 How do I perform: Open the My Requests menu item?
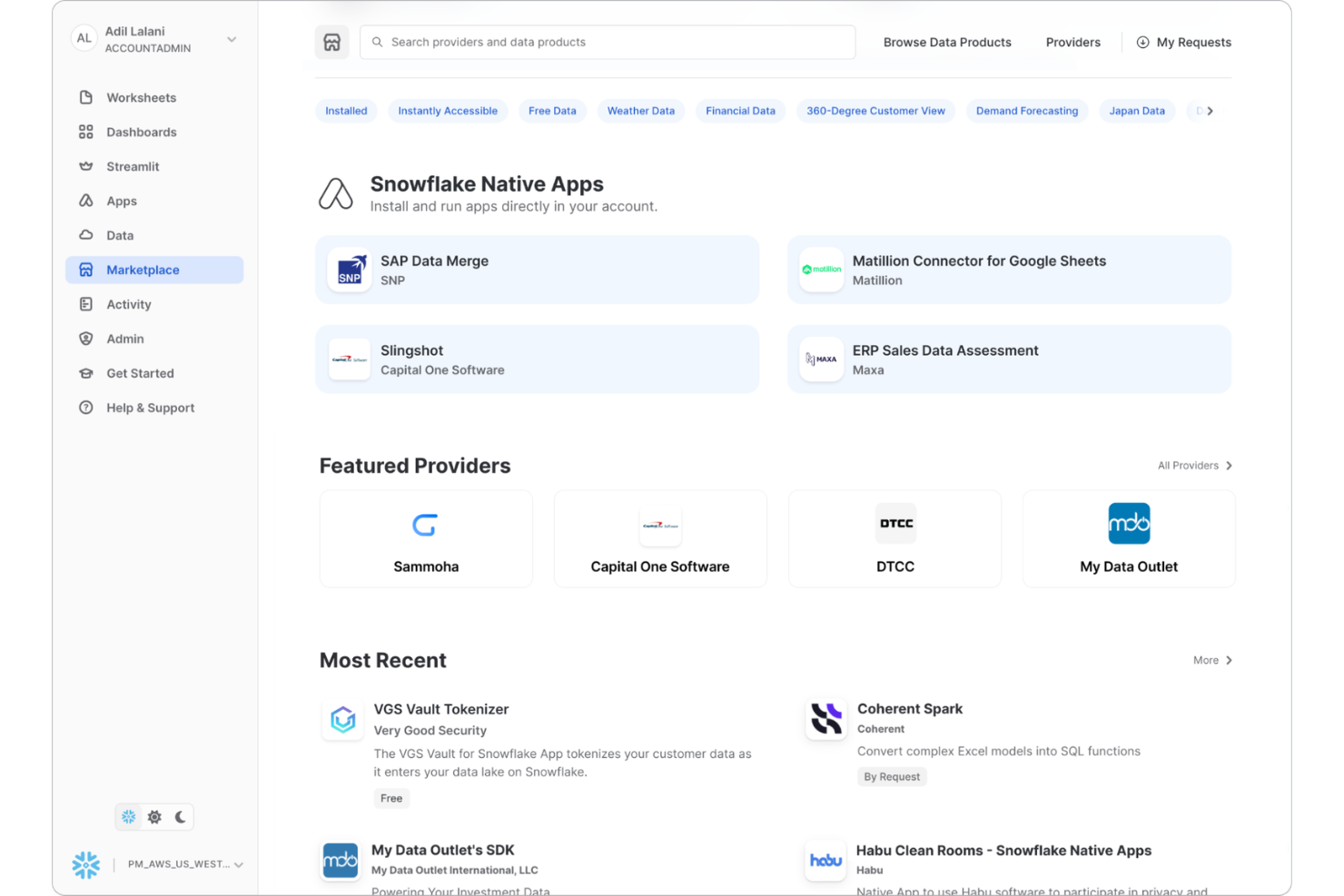(x=1184, y=42)
